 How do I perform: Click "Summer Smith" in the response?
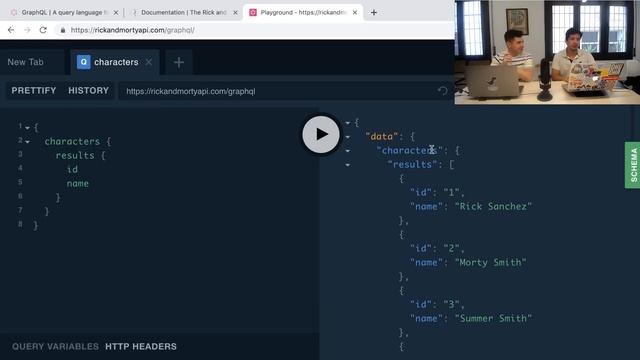point(493,318)
